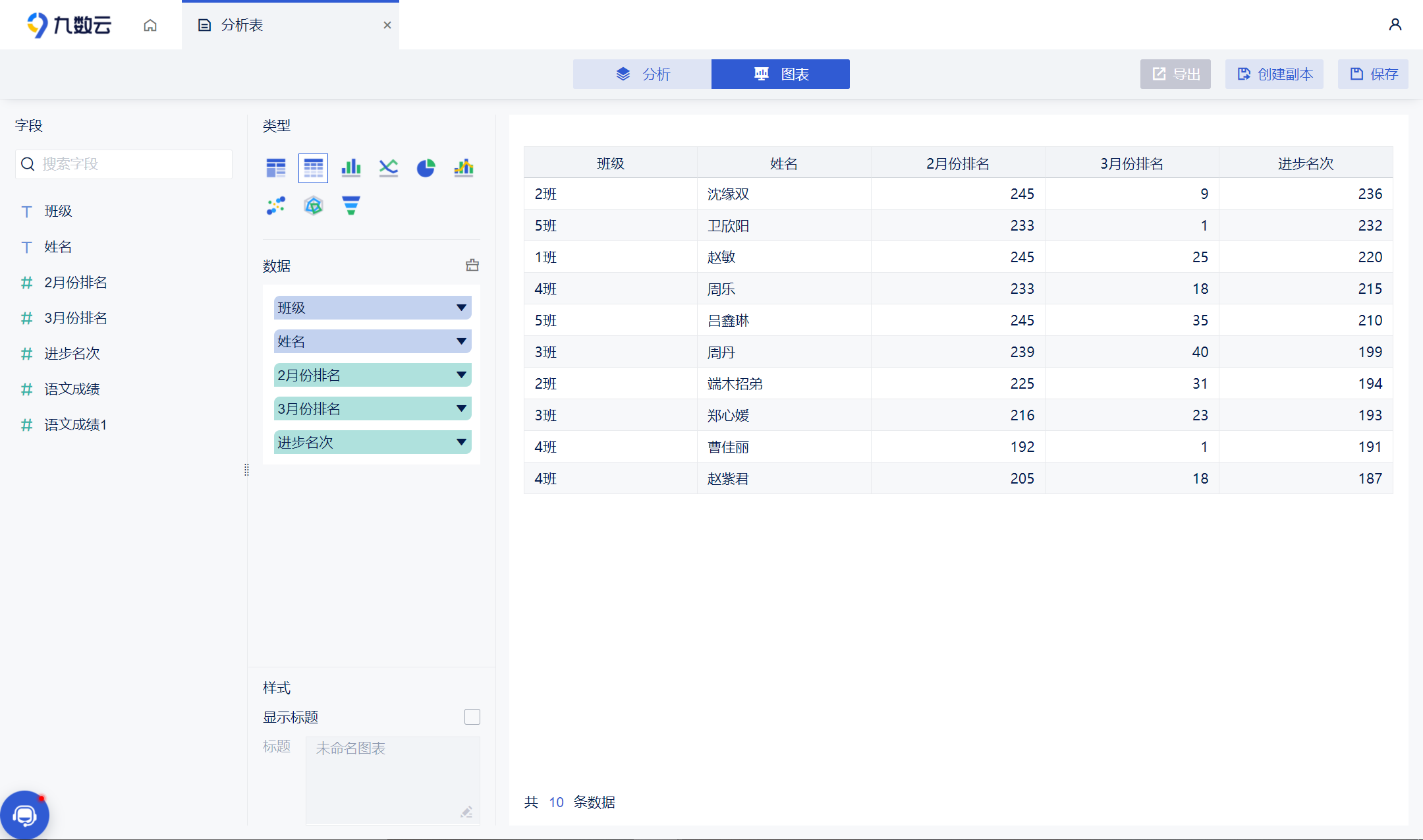
Task: Select the bar chart type icon
Action: tap(350, 168)
